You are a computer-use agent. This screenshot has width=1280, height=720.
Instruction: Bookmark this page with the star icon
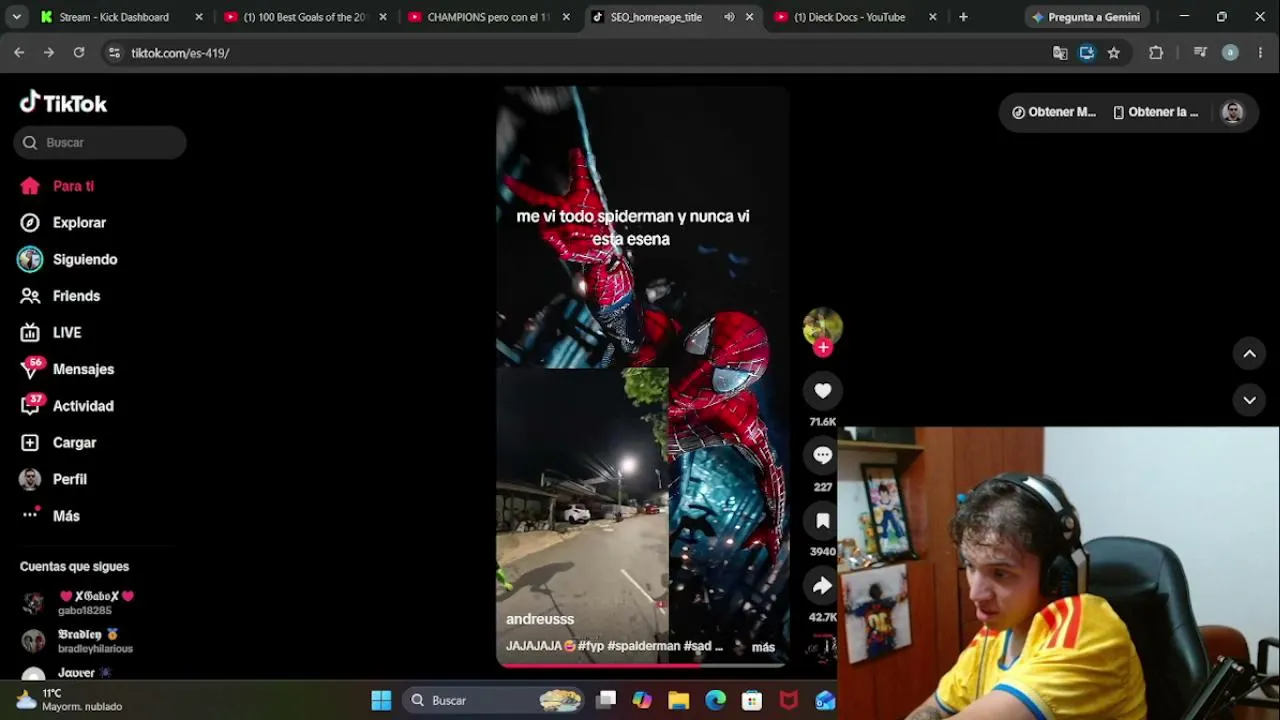tap(1114, 53)
